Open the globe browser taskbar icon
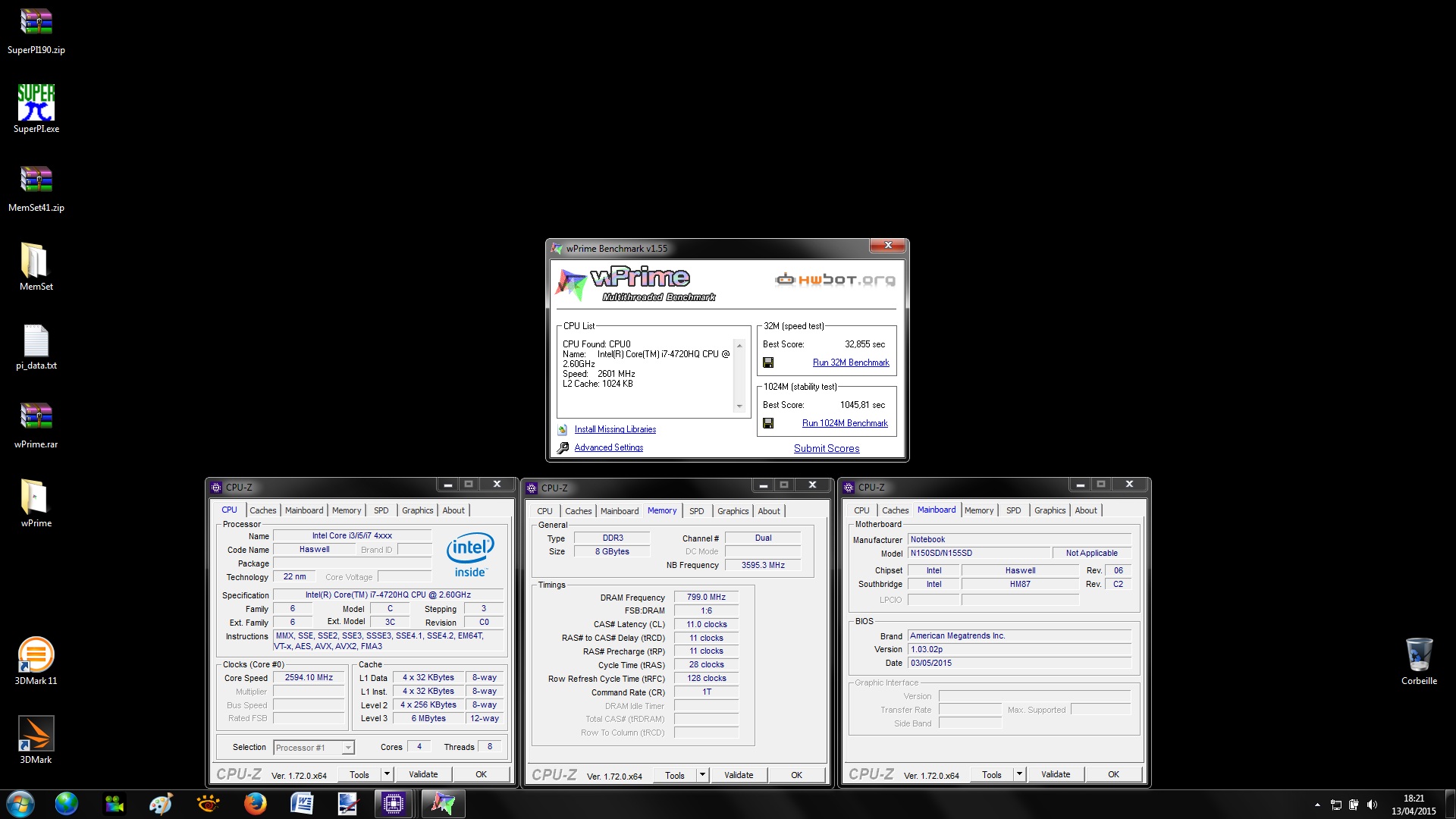The image size is (1456, 819). coord(67,804)
